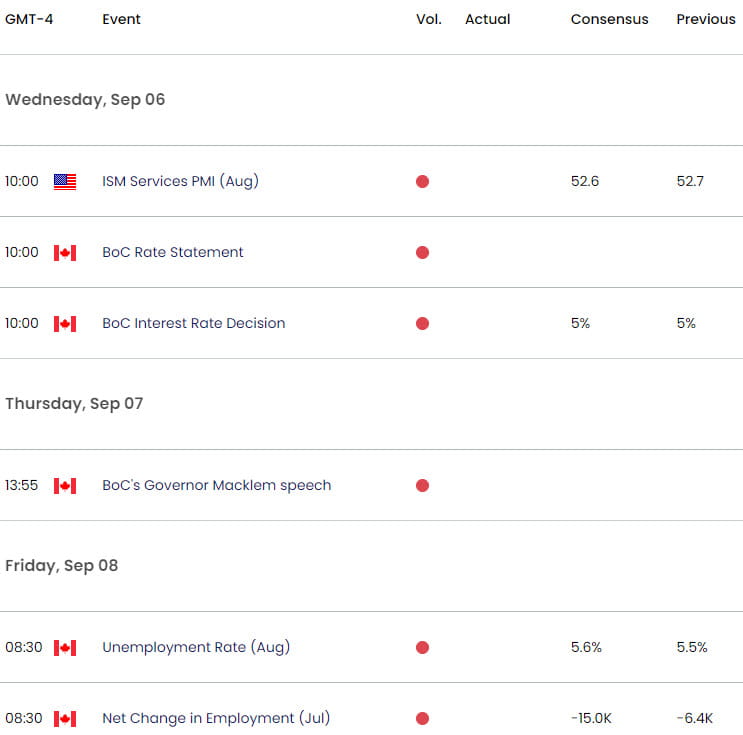Click the Canada flag beside Macklem speech
Screen dimensions: 743x735
pos(65,486)
